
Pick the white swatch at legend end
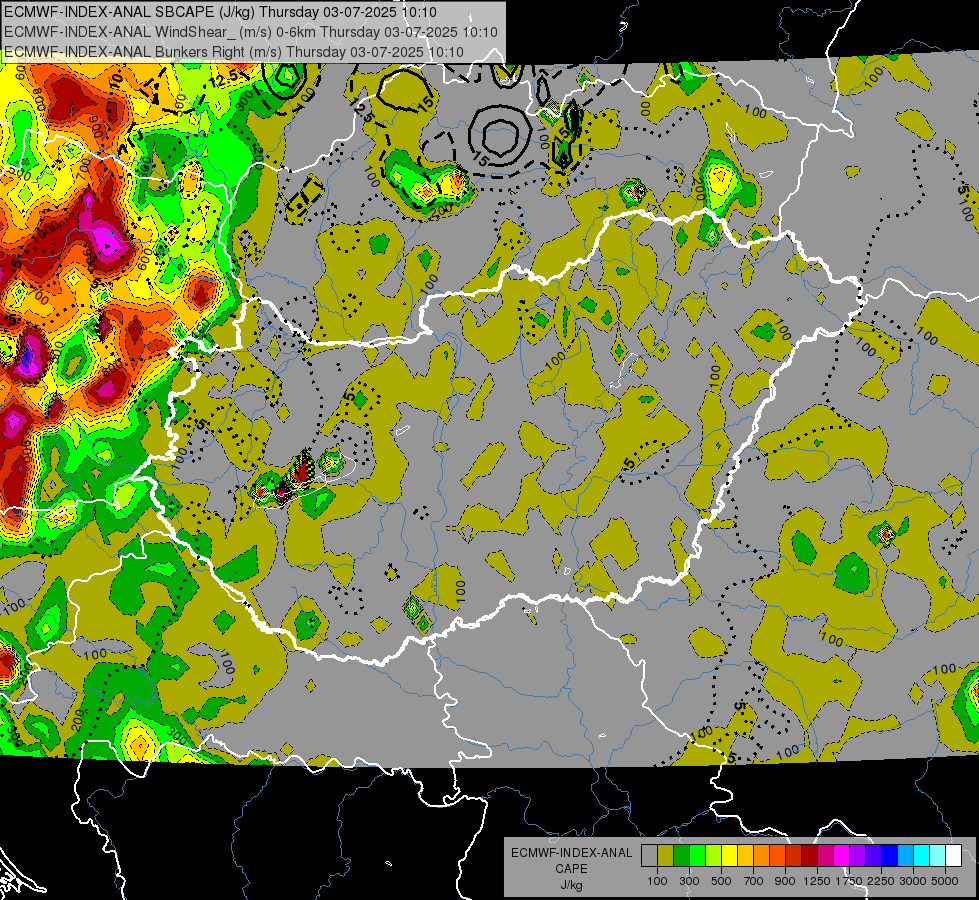tap(953, 856)
